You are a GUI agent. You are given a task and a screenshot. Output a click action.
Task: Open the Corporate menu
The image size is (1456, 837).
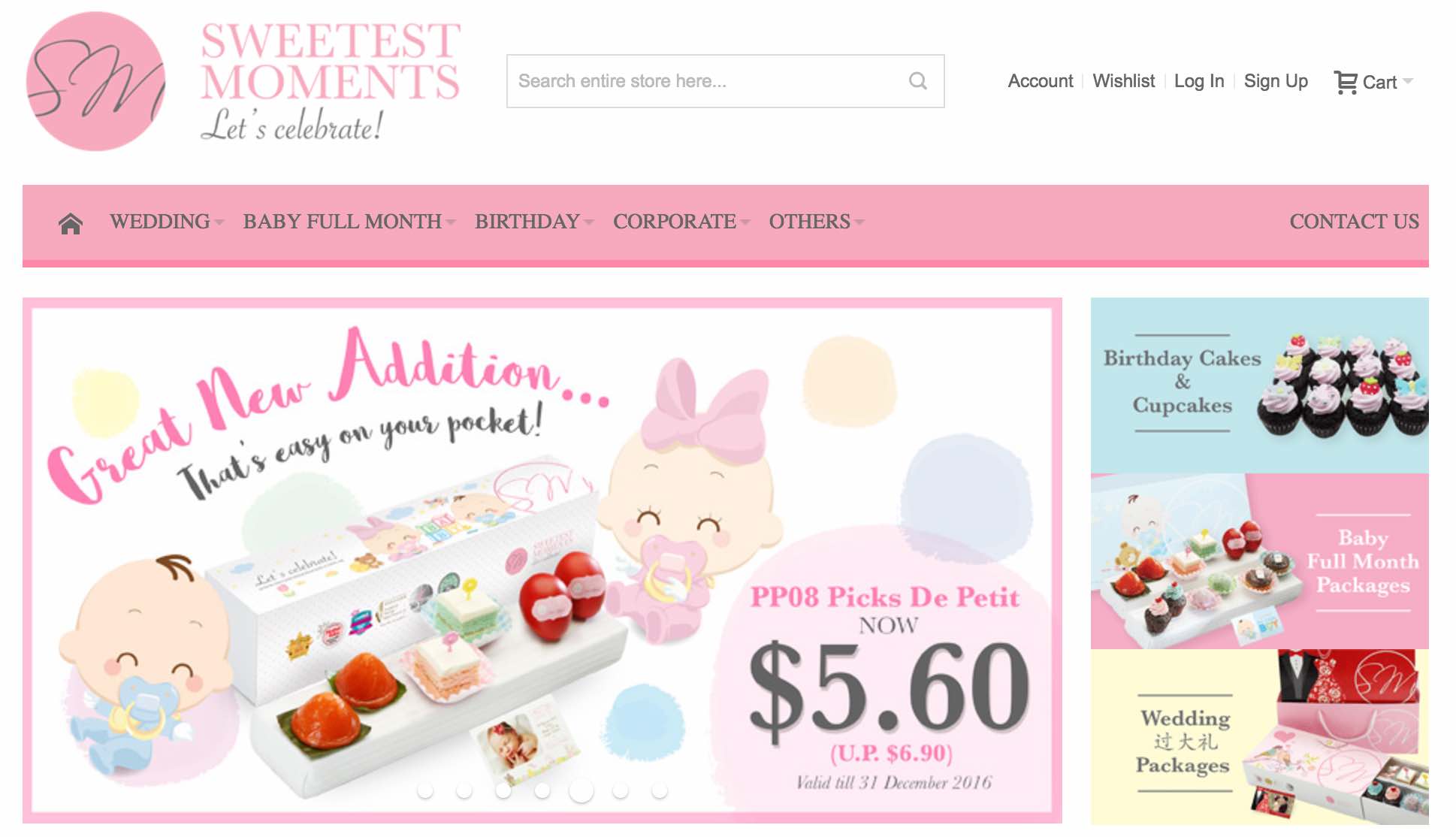(681, 222)
